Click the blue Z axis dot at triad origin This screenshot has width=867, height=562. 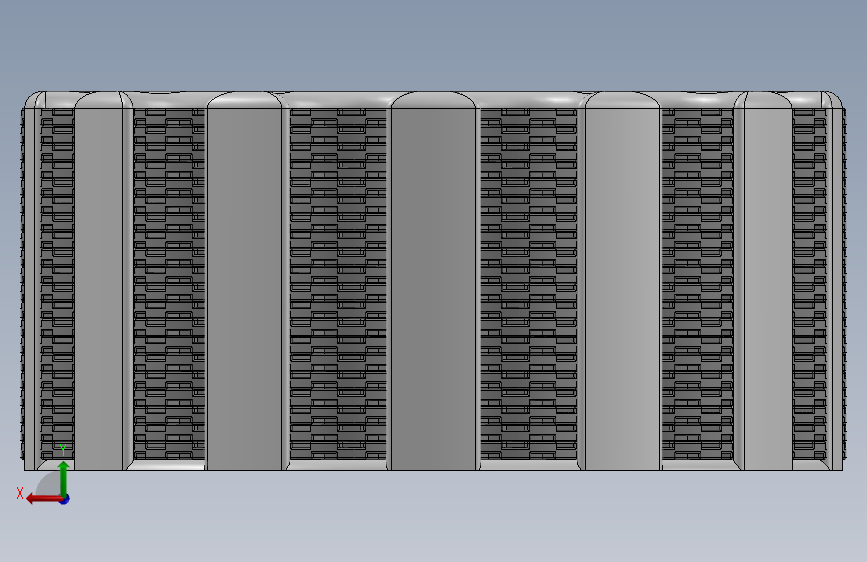pyautogui.click(x=65, y=499)
